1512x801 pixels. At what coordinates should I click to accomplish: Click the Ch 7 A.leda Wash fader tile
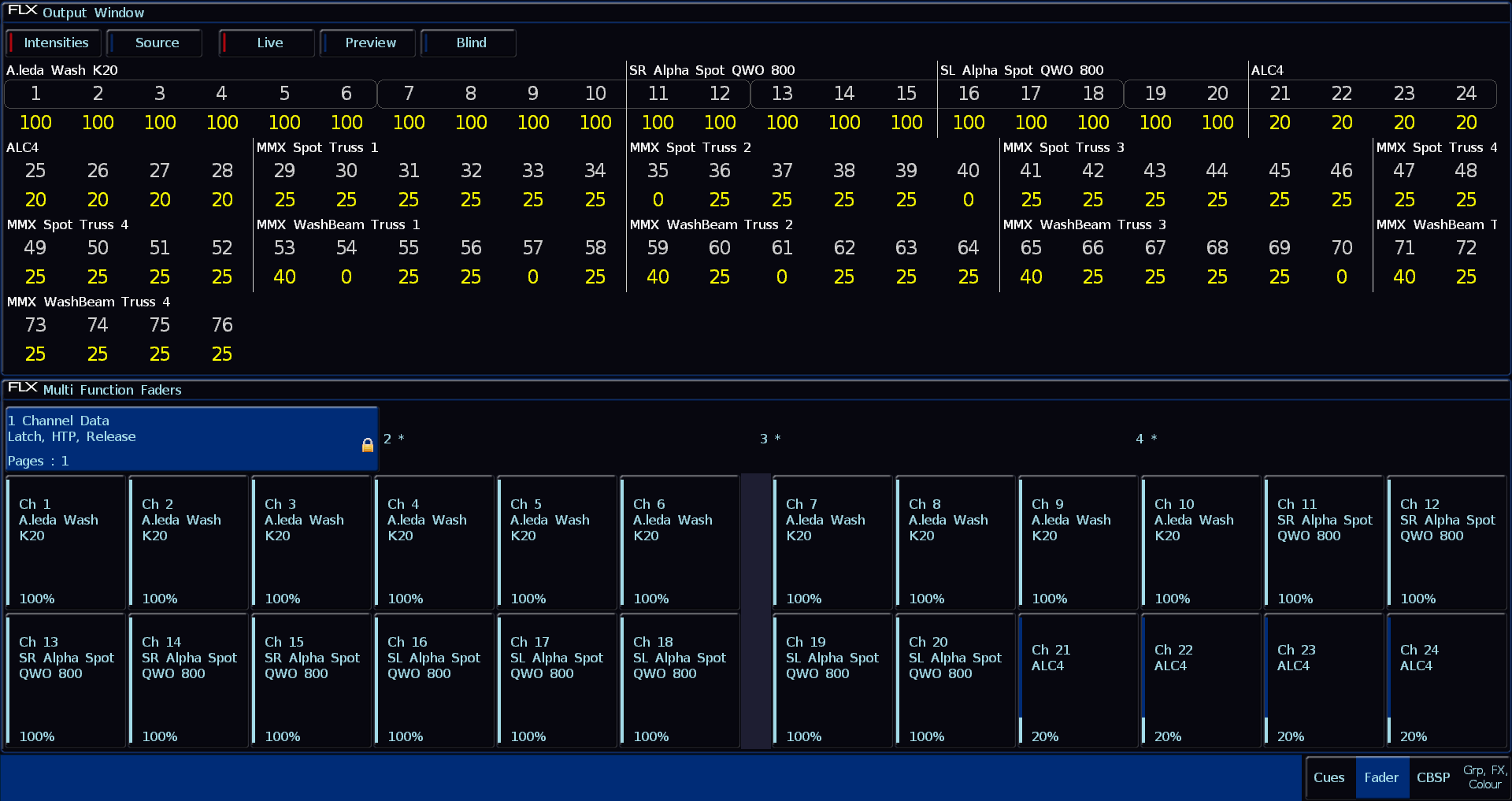point(832,543)
